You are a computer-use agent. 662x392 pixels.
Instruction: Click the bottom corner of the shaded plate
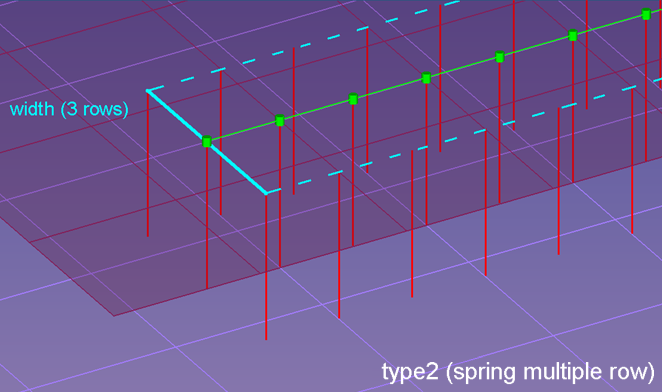tap(114, 316)
